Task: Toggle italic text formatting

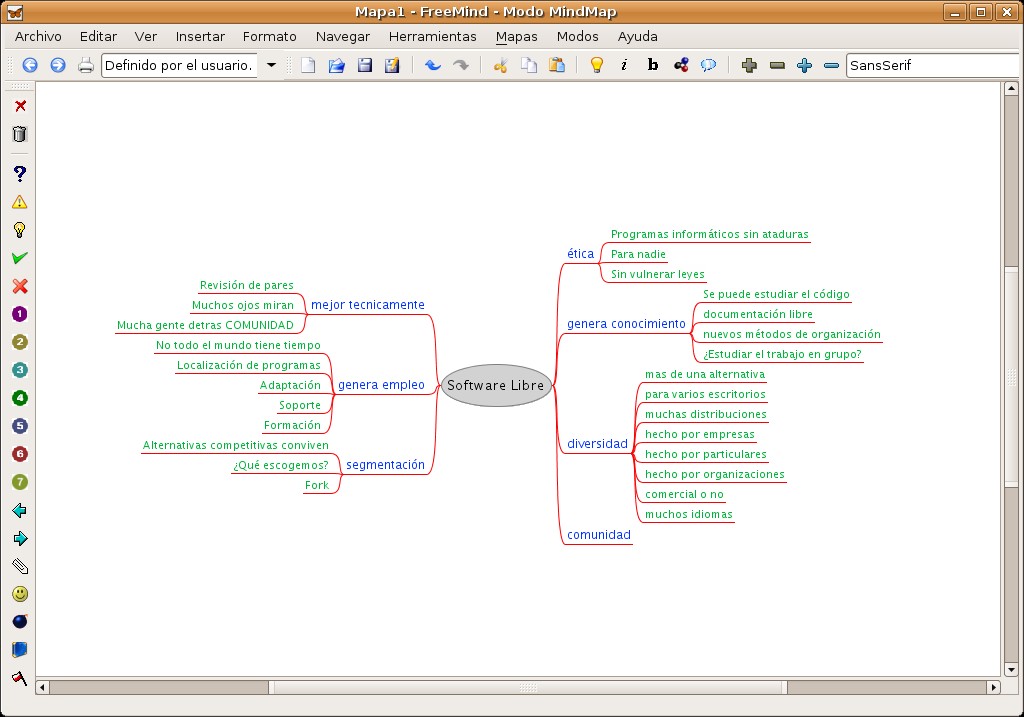Action: 624,65
